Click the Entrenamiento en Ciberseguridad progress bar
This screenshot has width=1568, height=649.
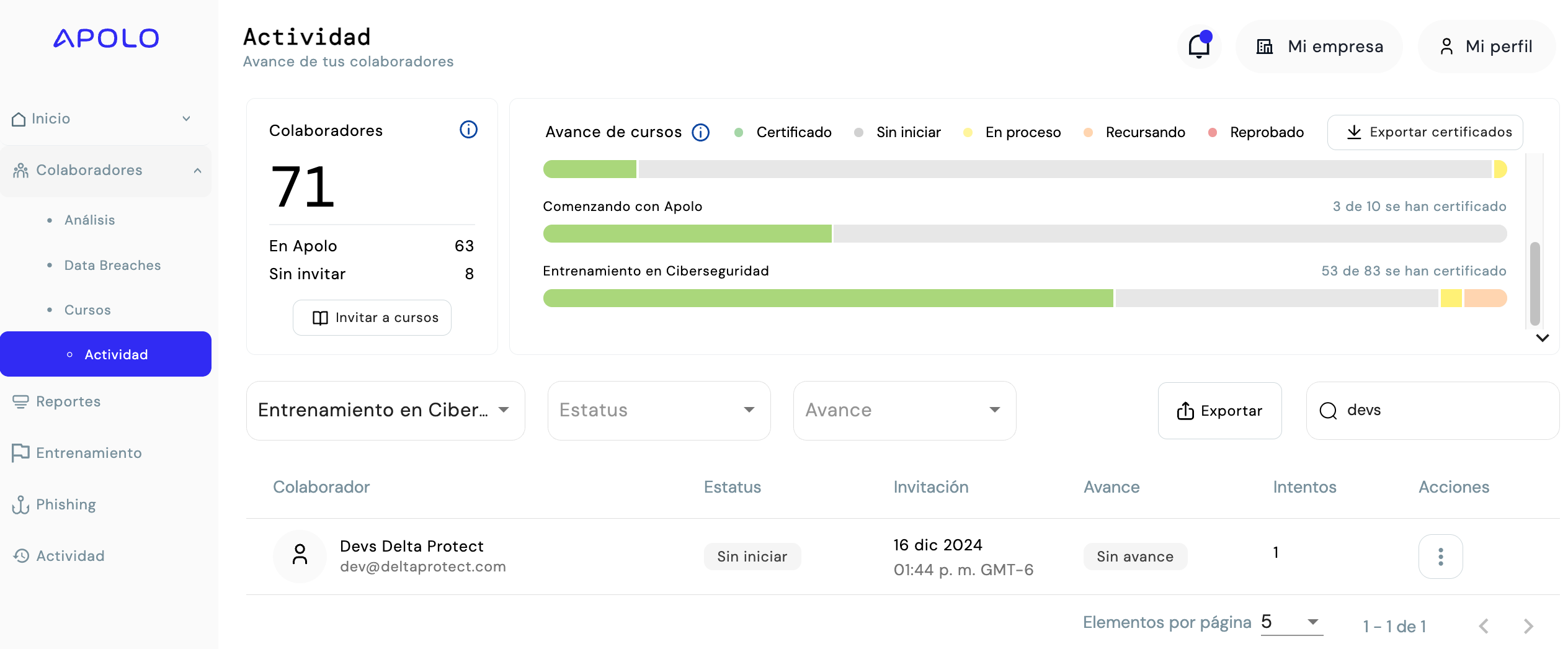[x=1025, y=298]
